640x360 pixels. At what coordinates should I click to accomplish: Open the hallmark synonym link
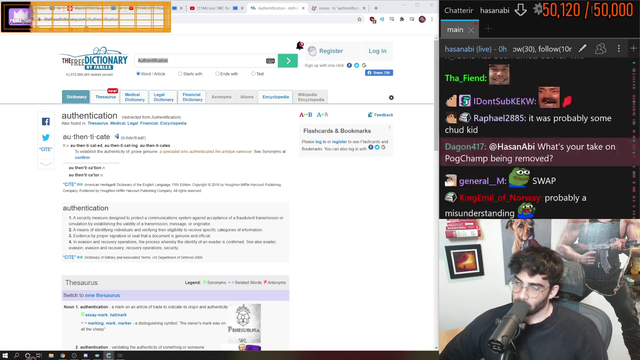(118, 315)
